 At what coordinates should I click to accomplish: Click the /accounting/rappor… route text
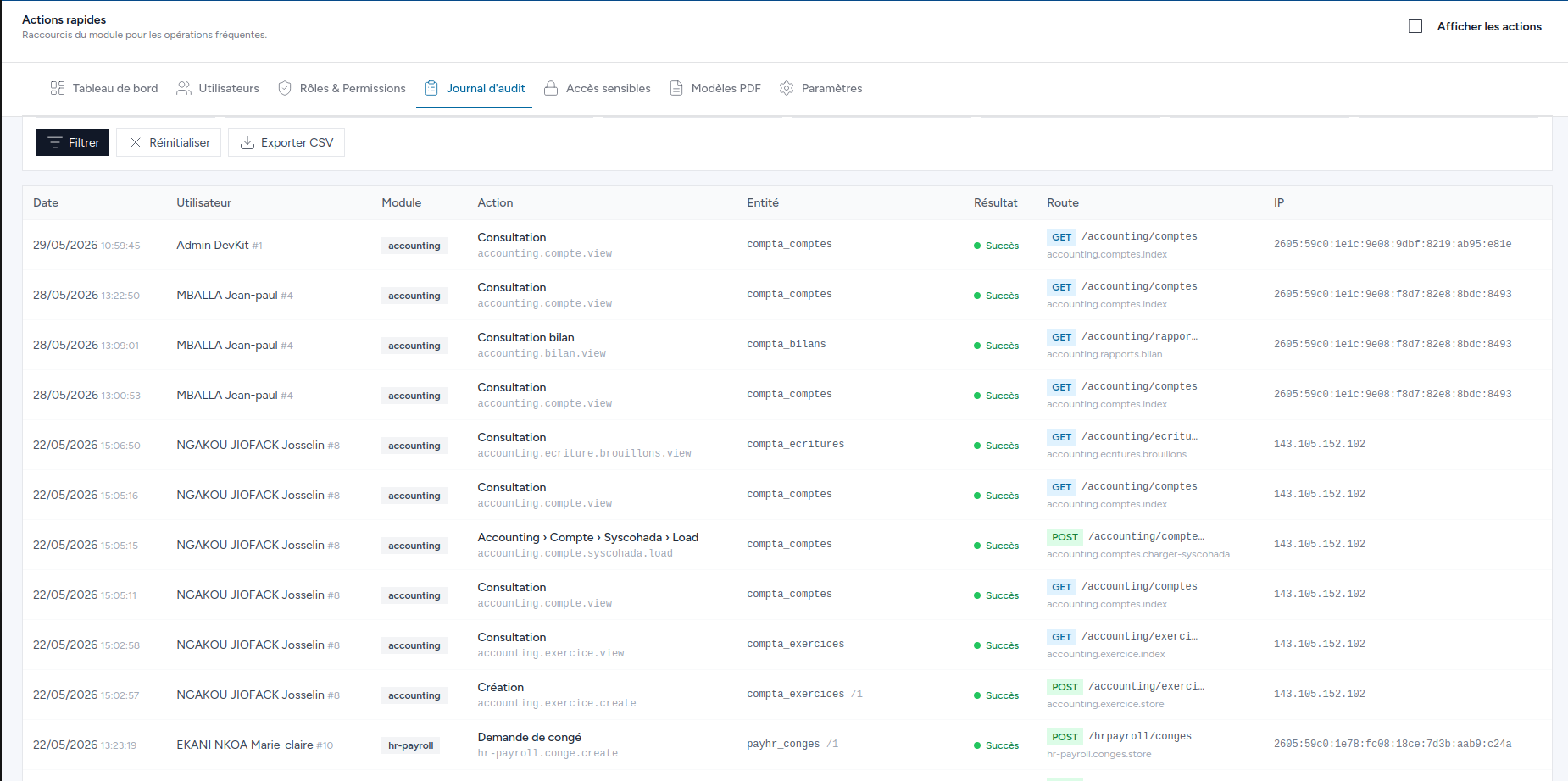pyautogui.click(x=1139, y=336)
